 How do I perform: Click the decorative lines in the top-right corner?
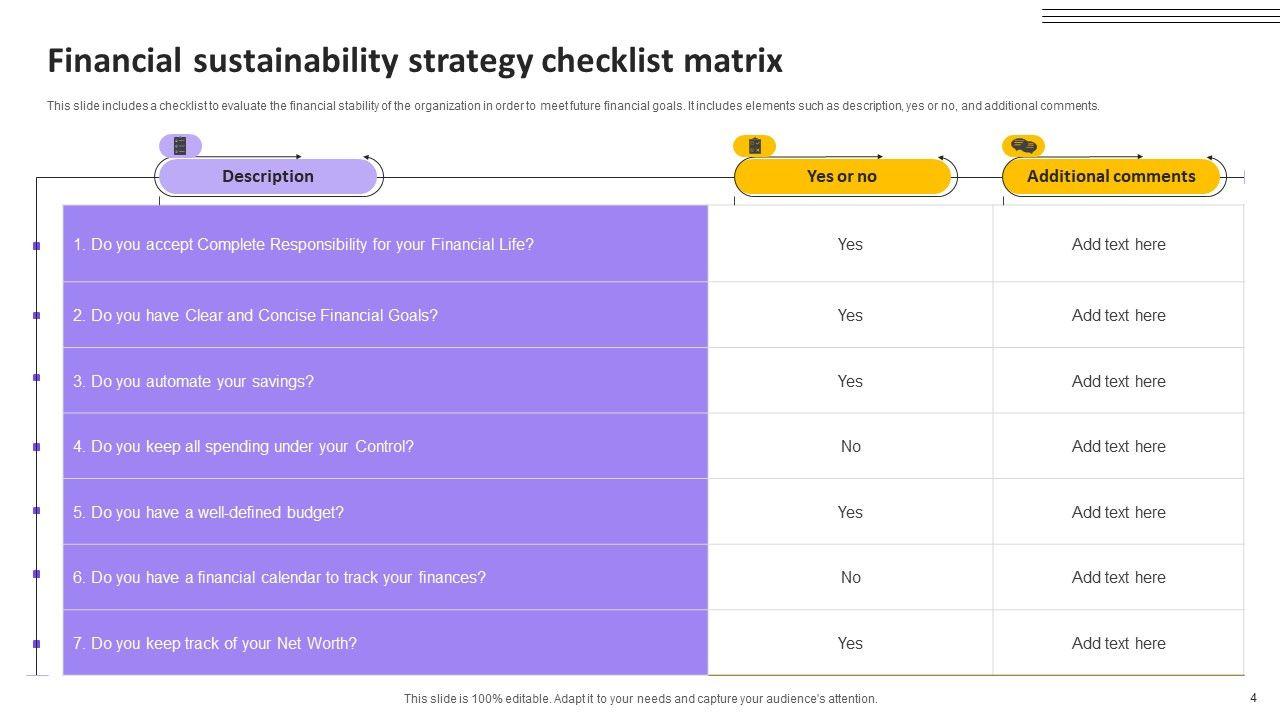click(1160, 16)
